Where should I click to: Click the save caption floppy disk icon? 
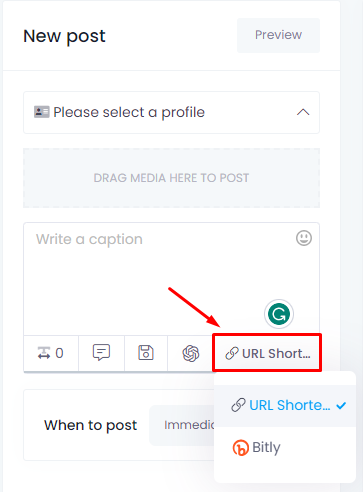coord(146,353)
